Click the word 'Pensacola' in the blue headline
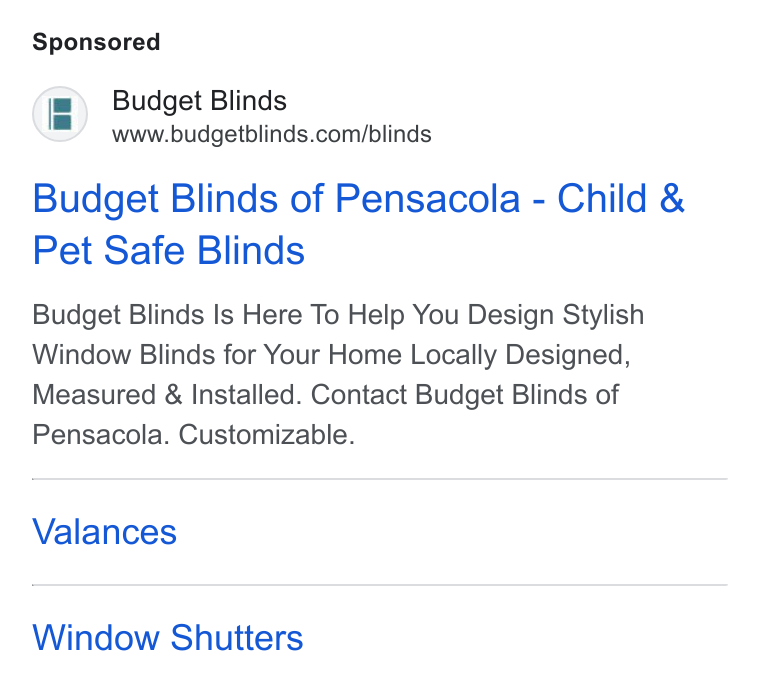Image resolution: width=760 pixels, height=690 pixels. click(428, 198)
